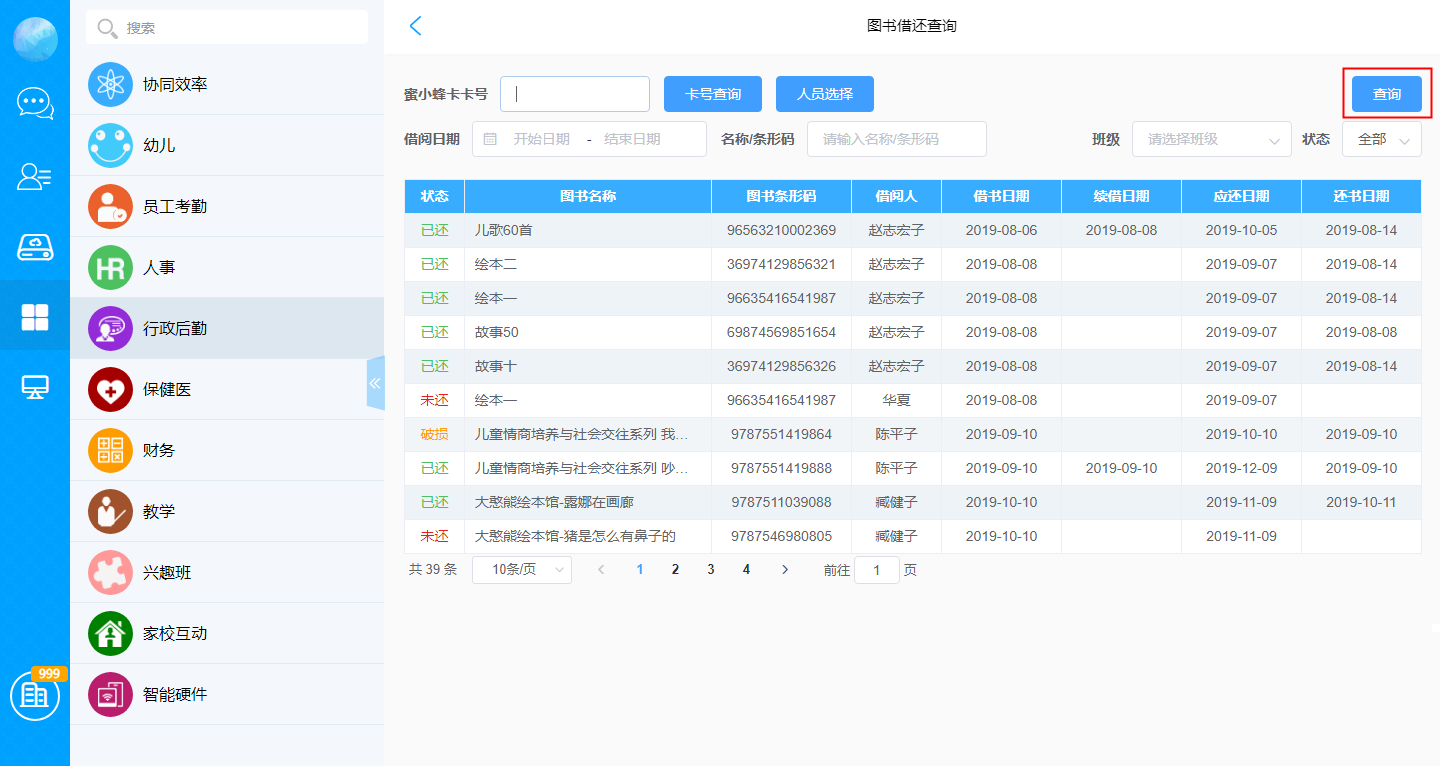Viewport: 1440px width, 766px height.
Task: Click the jump-to page number field
Action: 877,570
